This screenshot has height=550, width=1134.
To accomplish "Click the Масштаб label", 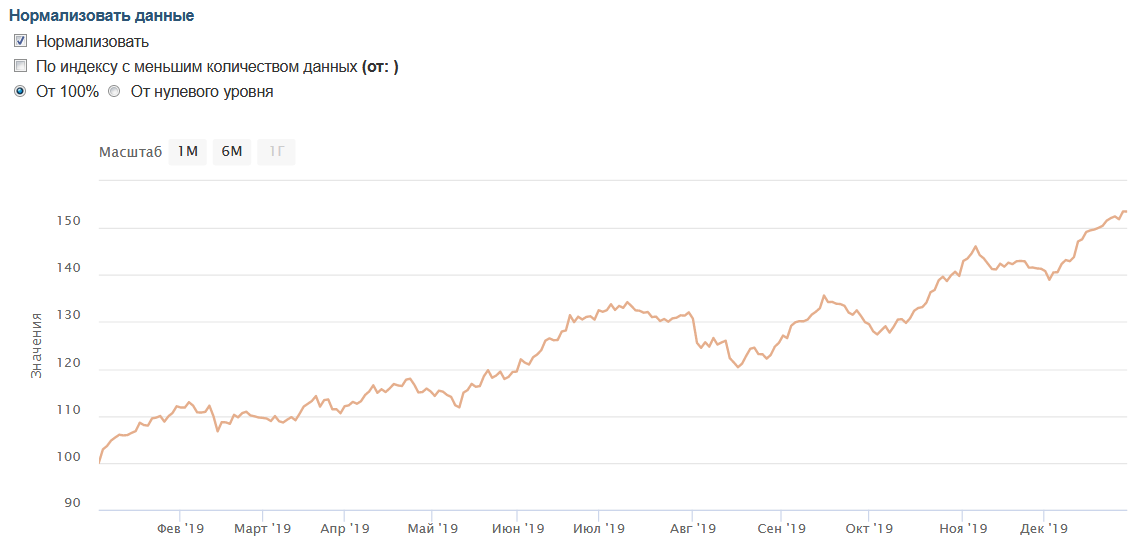I will click(130, 152).
